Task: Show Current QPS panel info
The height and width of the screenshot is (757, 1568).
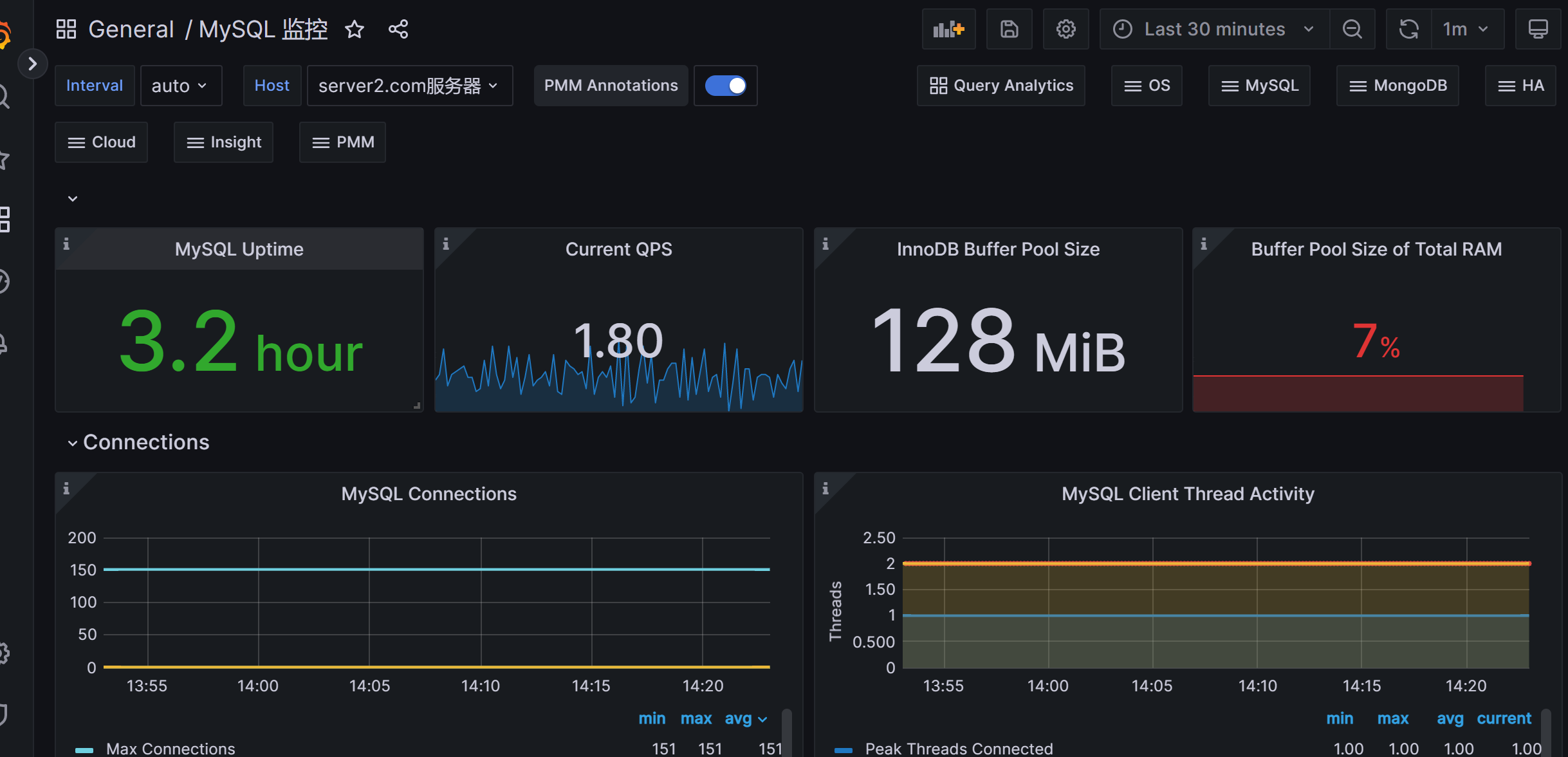Action: 445,244
